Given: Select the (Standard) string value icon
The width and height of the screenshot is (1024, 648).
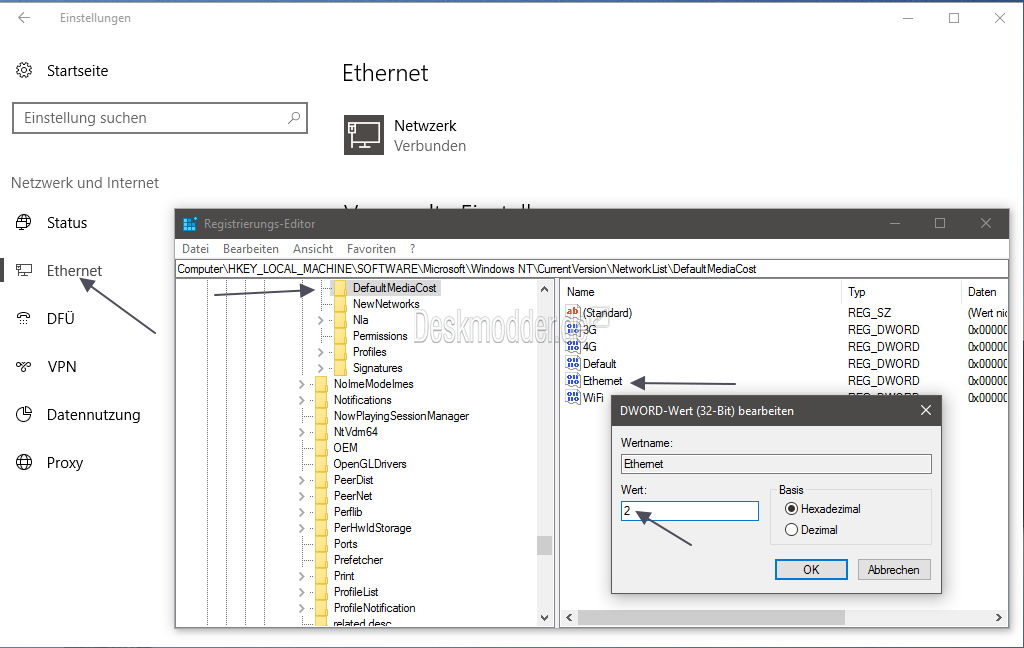Looking at the screenshot, I should point(573,312).
